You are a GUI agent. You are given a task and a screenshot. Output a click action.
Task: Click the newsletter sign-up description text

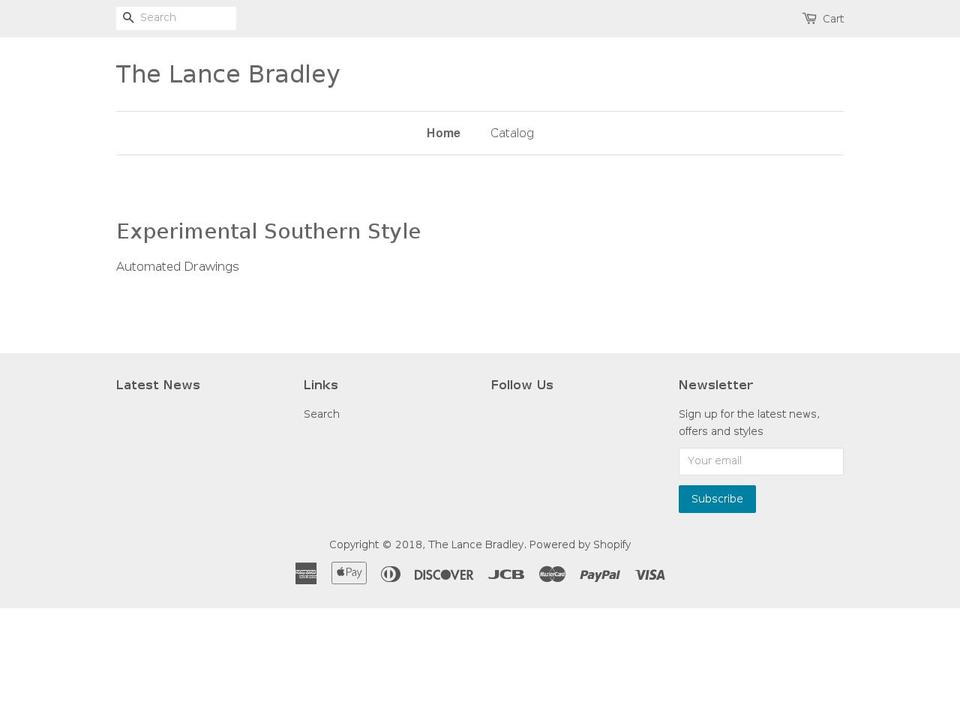[749, 422]
